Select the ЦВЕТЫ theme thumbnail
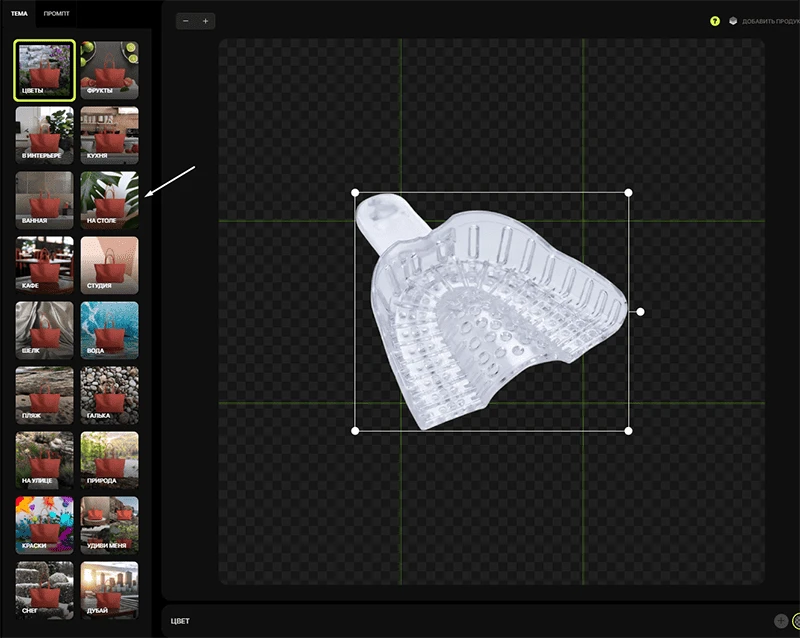Image resolution: width=800 pixels, height=638 pixels. coord(44,70)
